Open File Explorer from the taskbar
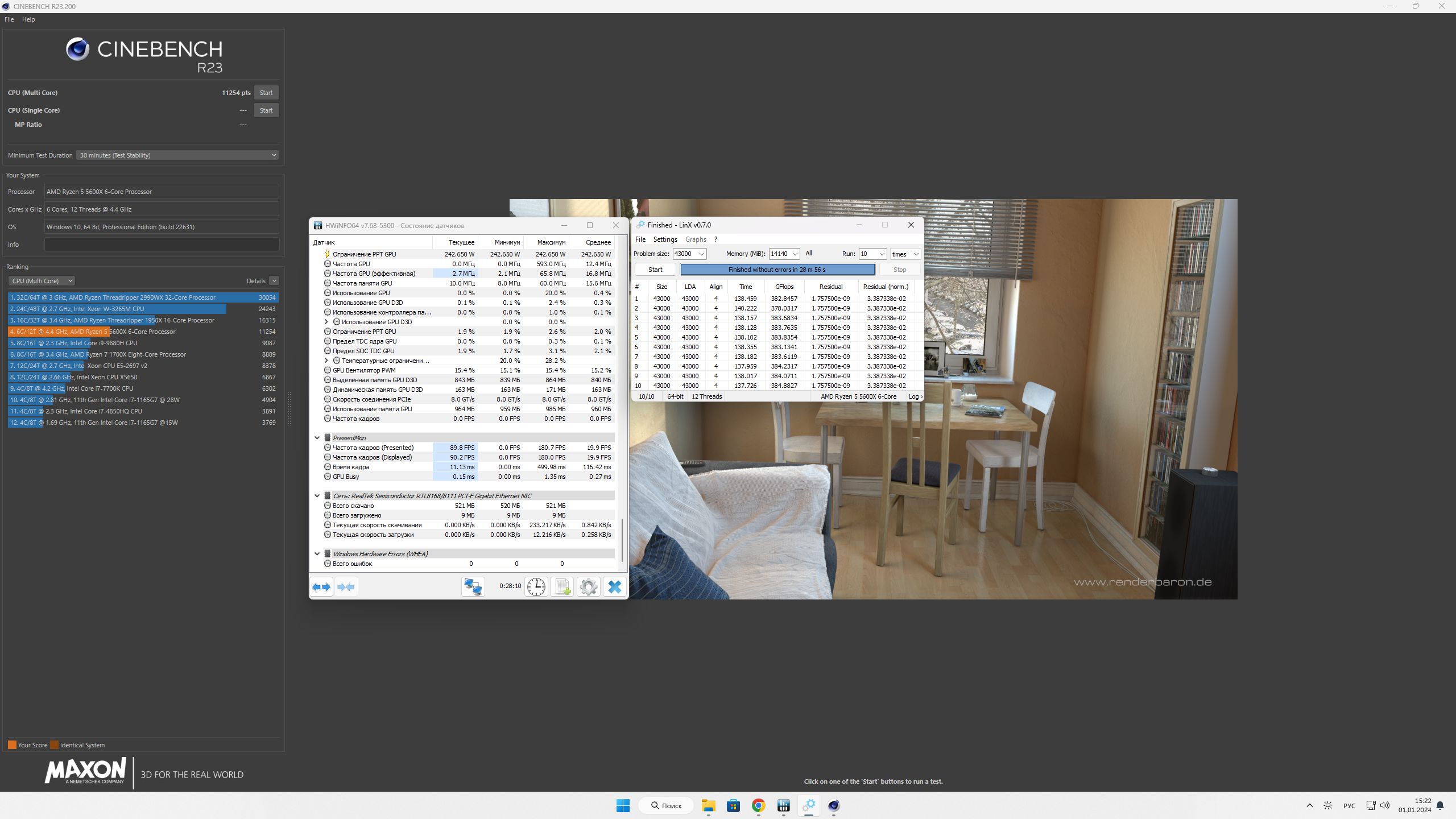The image size is (1456, 819). coord(708,805)
